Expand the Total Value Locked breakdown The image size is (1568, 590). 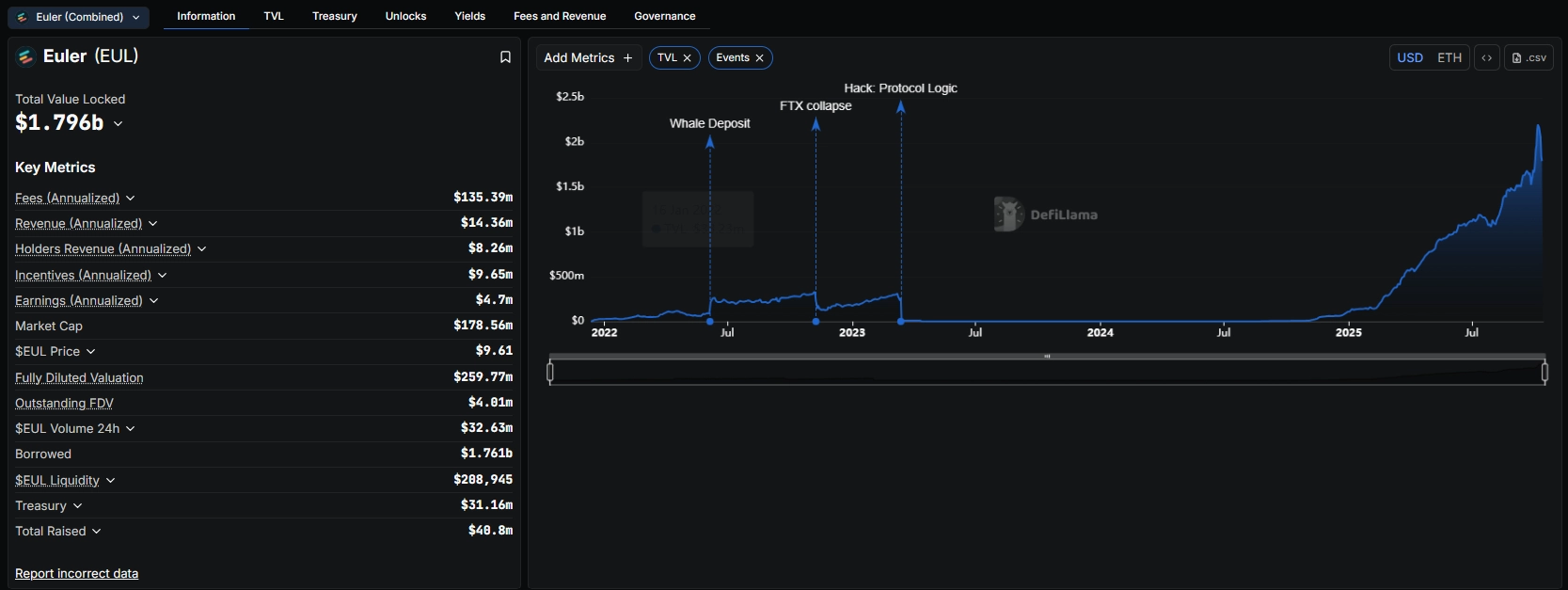click(x=118, y=123)
